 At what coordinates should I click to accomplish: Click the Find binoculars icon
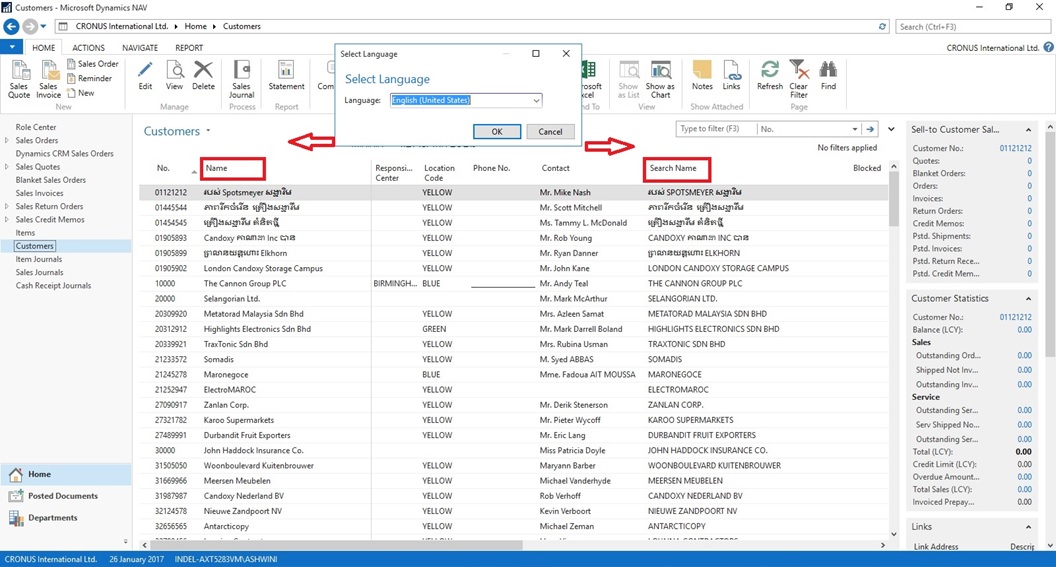click(x=828, y=75)
